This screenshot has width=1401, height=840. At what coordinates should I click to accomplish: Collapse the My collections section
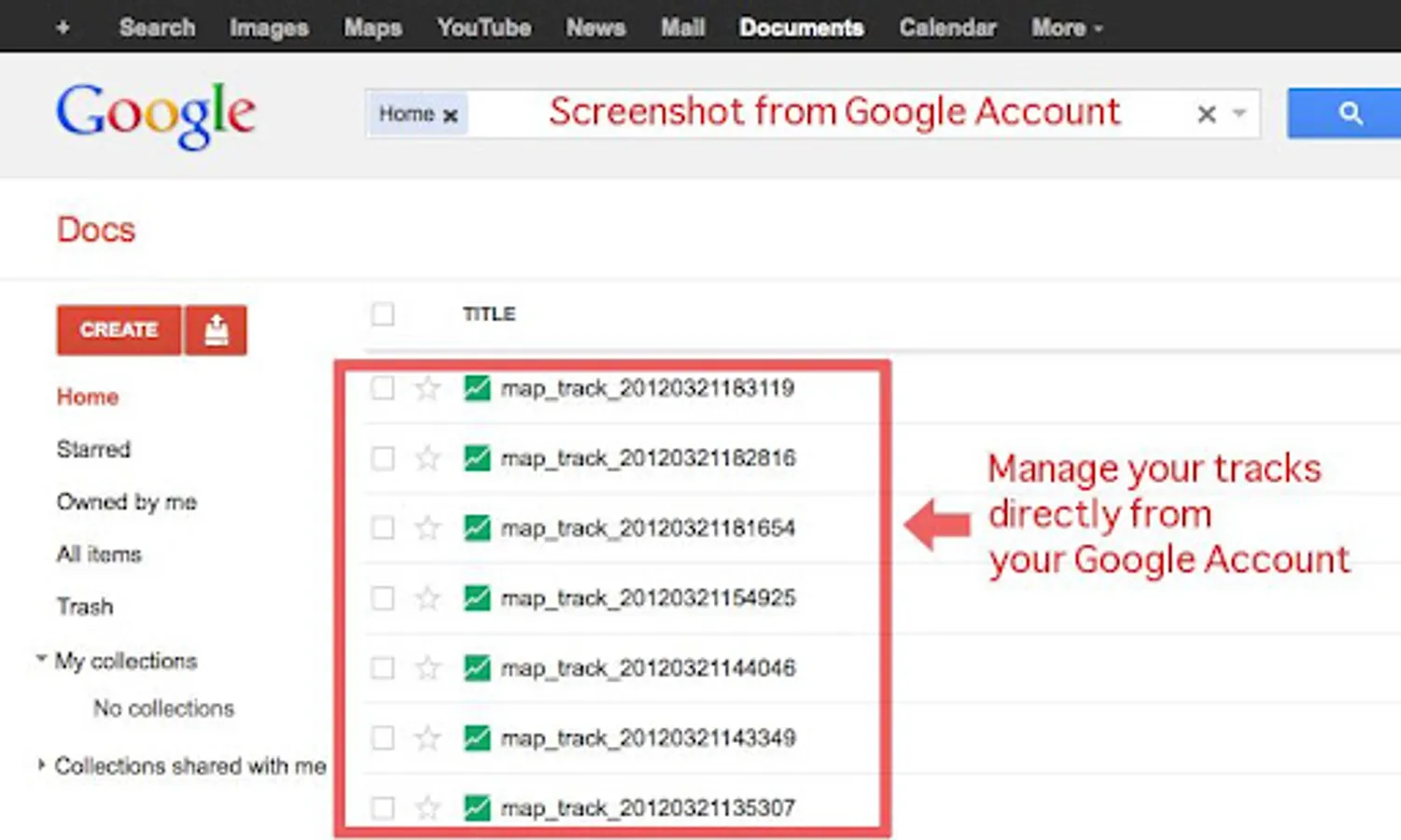point(41,657)
